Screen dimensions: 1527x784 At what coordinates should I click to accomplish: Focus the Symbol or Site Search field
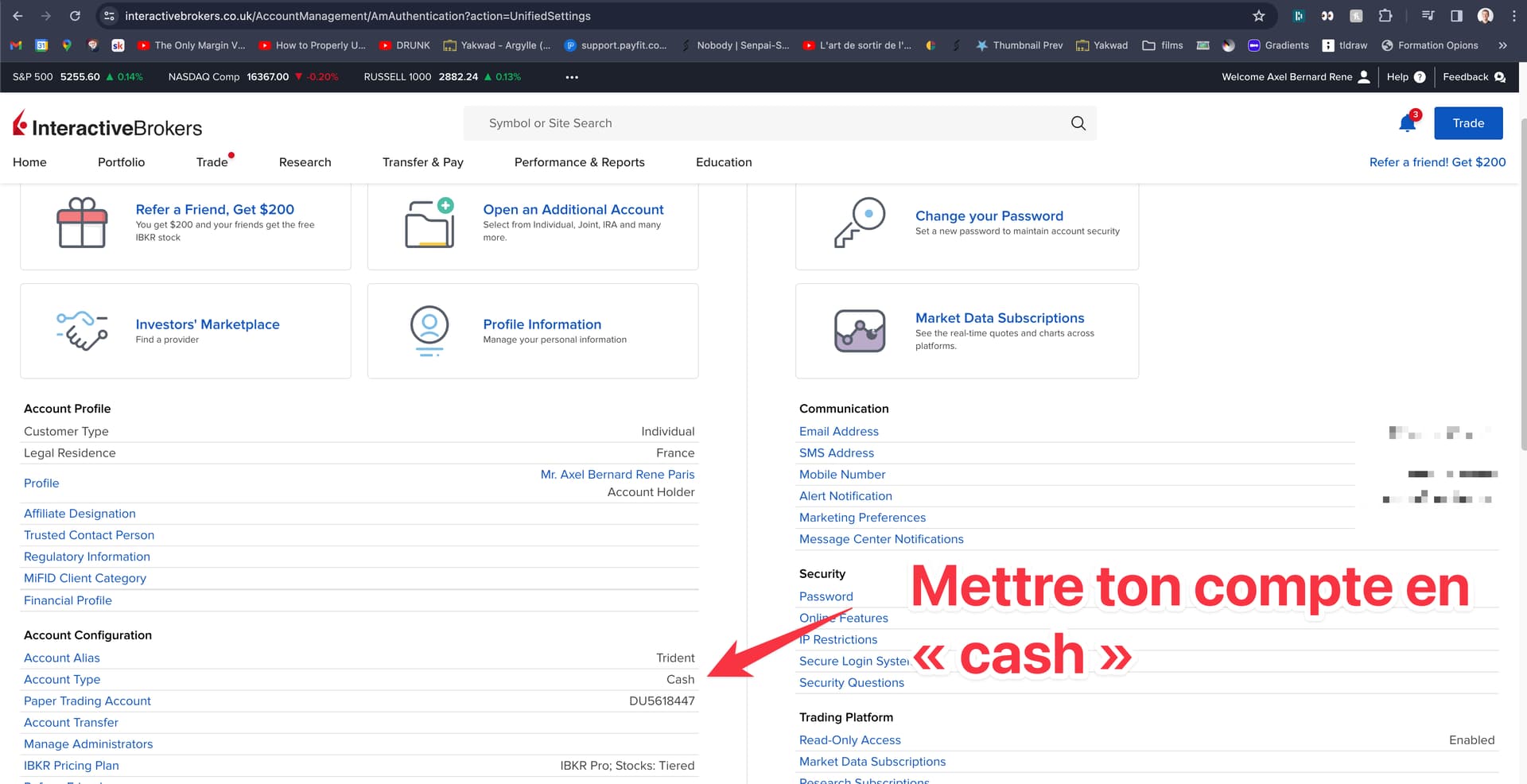click(779, 123)
